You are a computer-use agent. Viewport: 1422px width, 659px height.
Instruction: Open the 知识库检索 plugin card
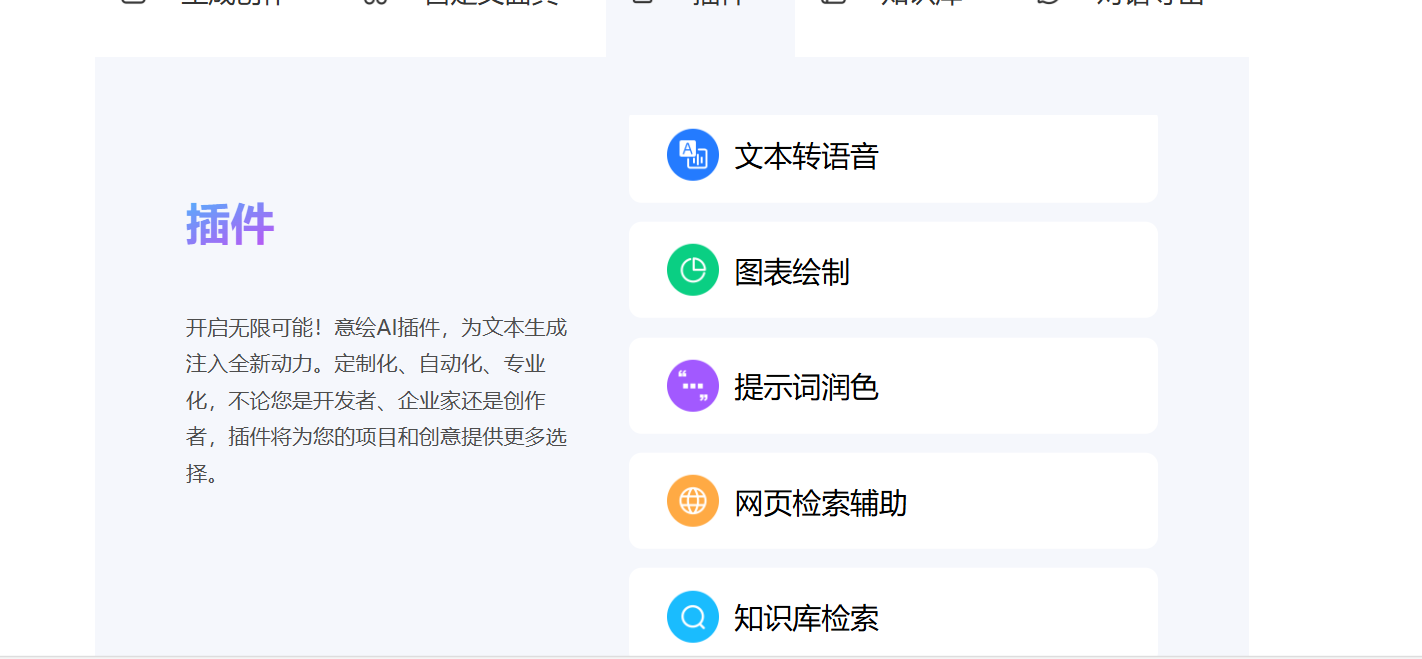click(893, 615)
